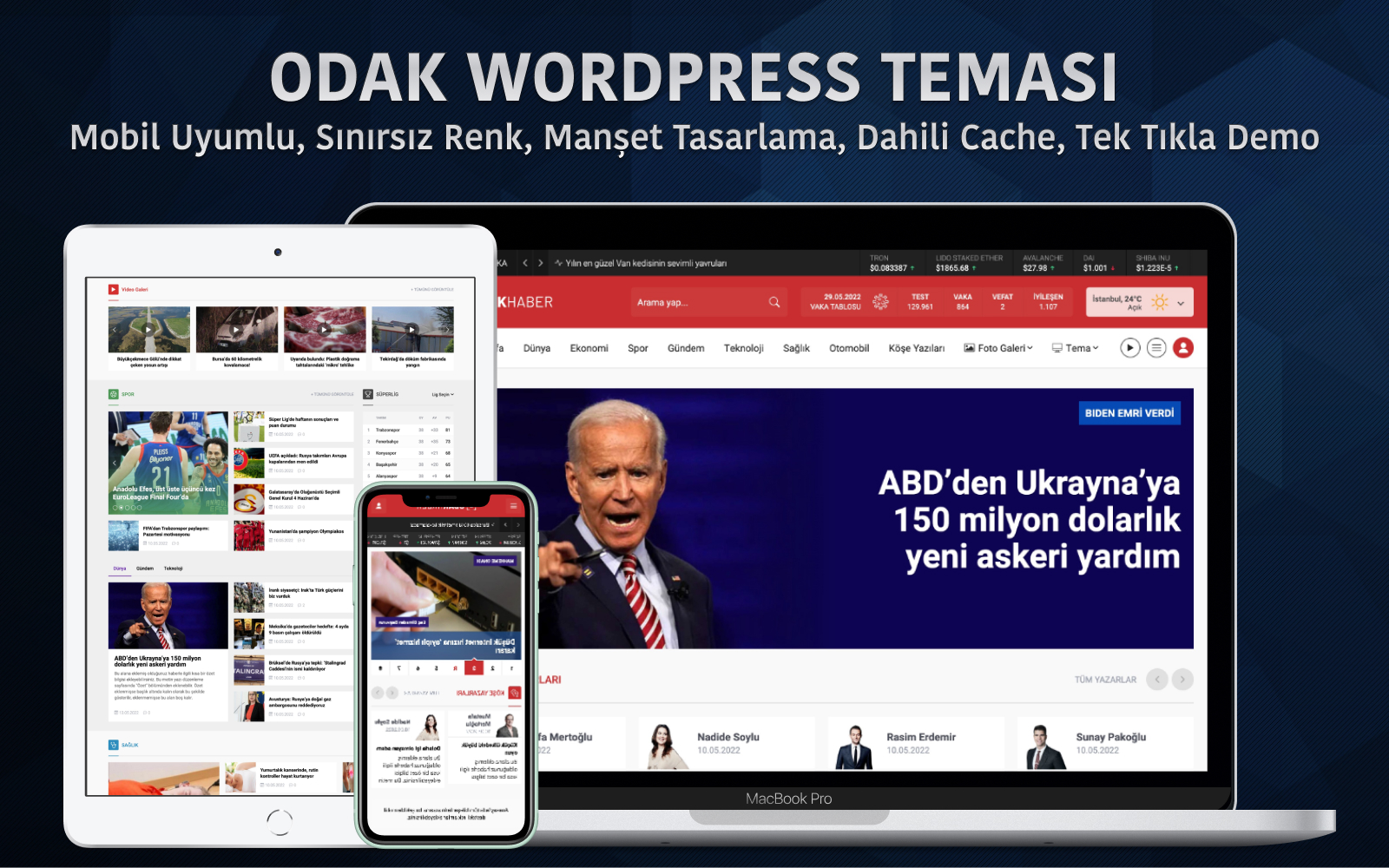Open Rasim Erdemir author card

[916, 744]
